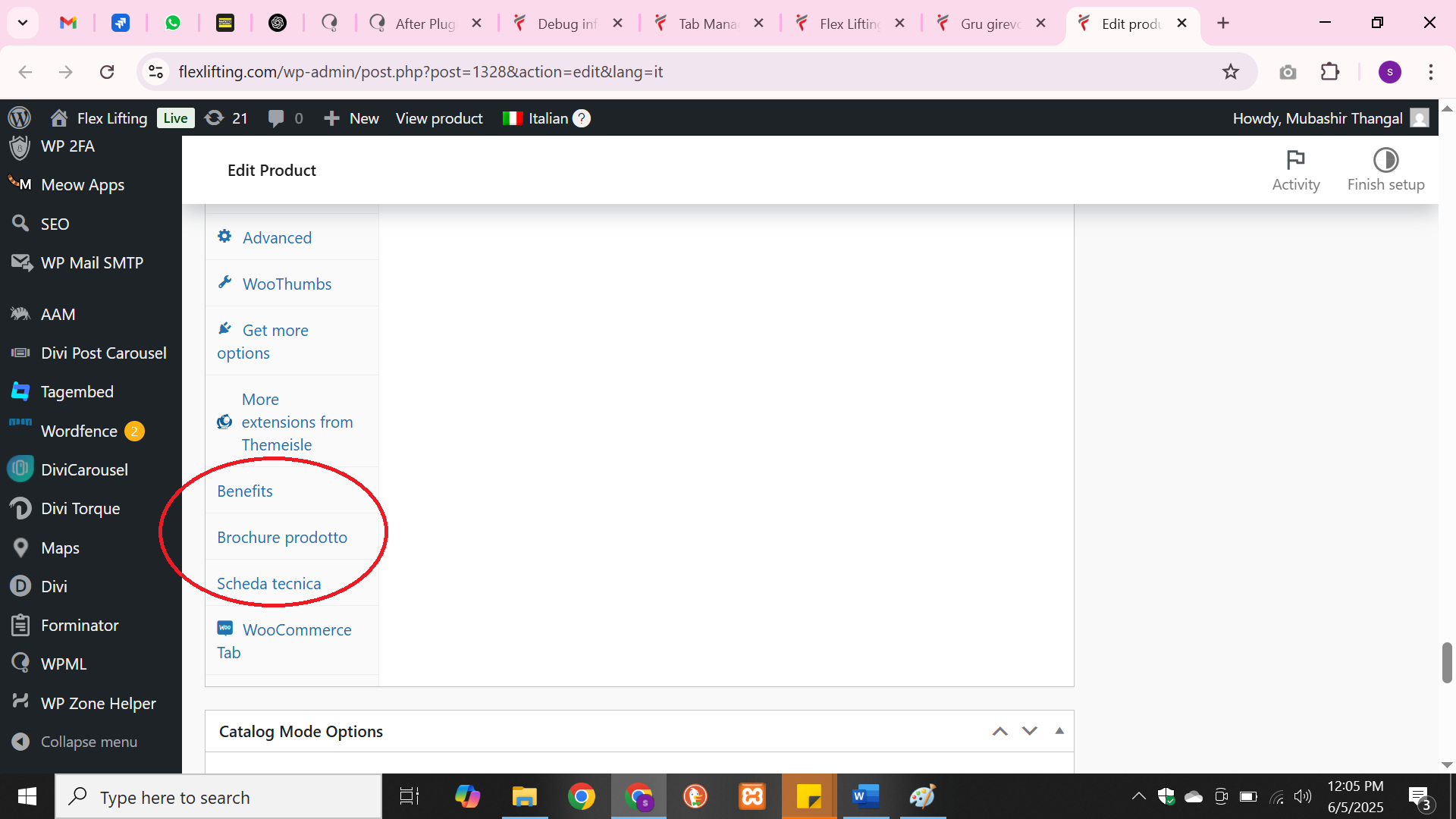Open the tab search dropdown
This screenshot has width=1456, height=819.
point(23,23)
